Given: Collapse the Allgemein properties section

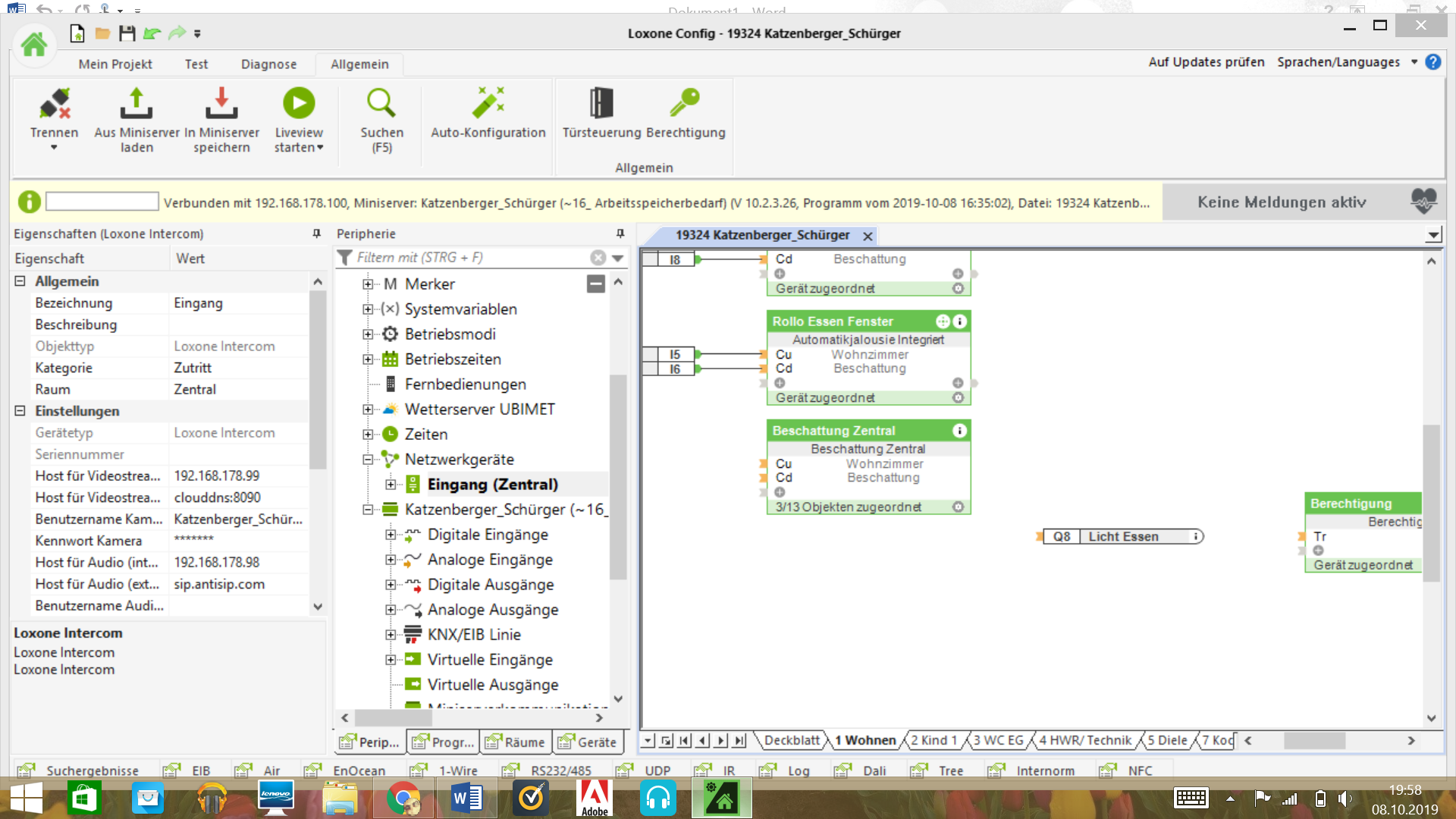Looking at the screenshot, I should [x=20, y=281].
